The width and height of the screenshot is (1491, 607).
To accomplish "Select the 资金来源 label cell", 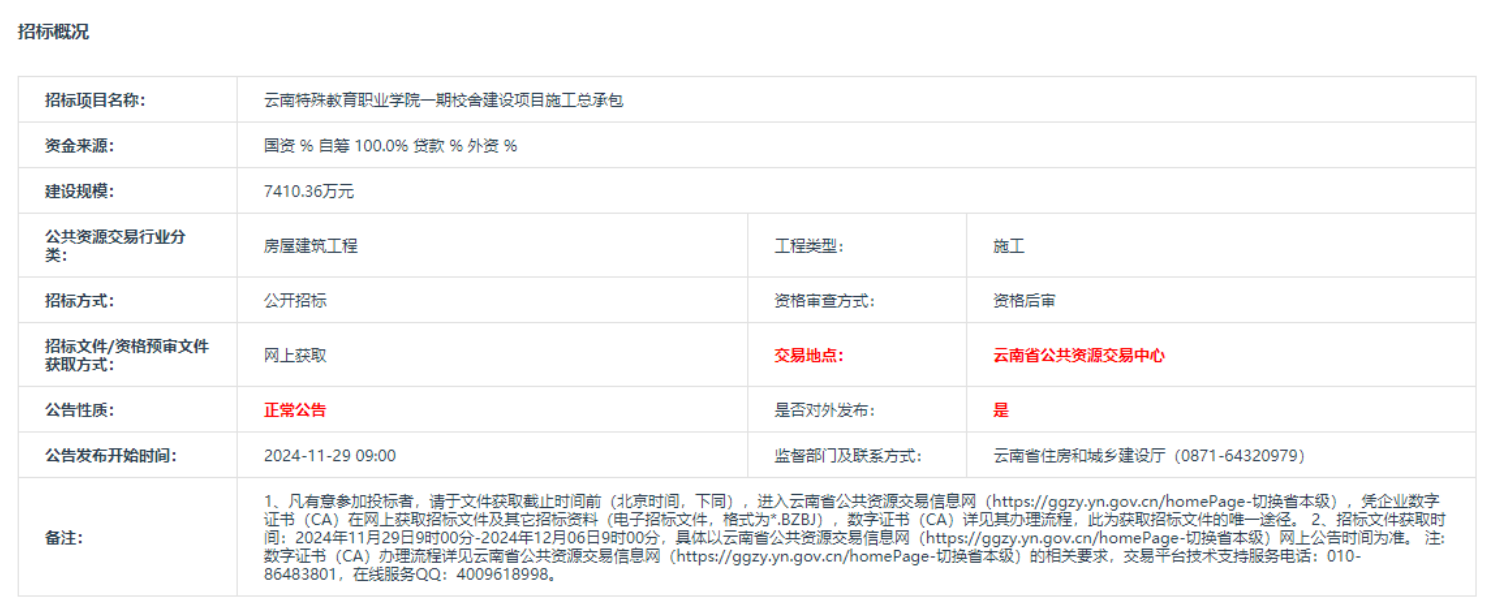I will point(80,146).
